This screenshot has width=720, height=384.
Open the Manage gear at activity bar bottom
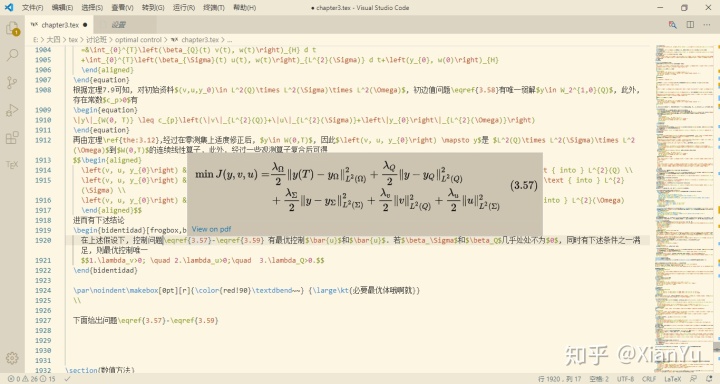12,358
